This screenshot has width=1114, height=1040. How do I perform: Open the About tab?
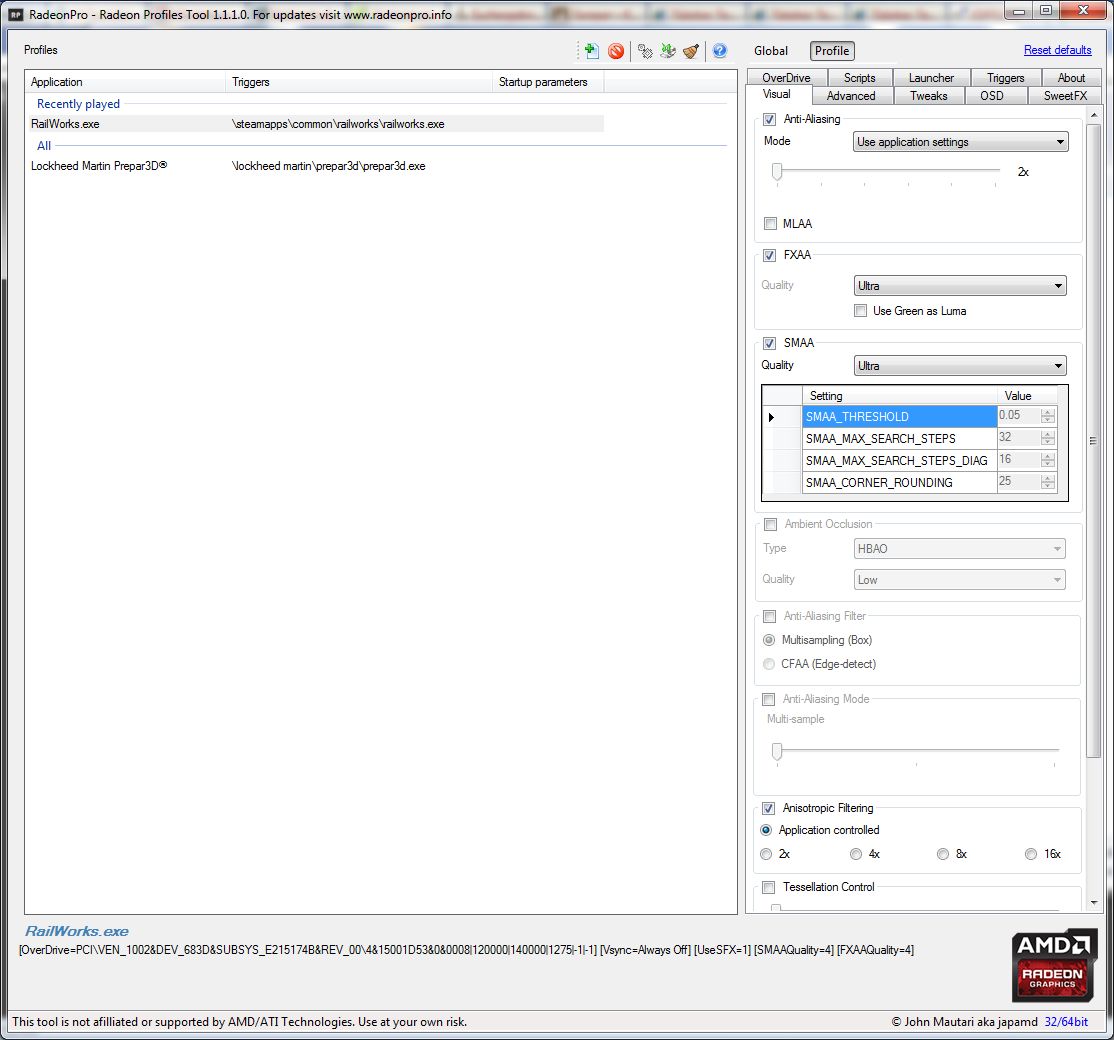1071,78
